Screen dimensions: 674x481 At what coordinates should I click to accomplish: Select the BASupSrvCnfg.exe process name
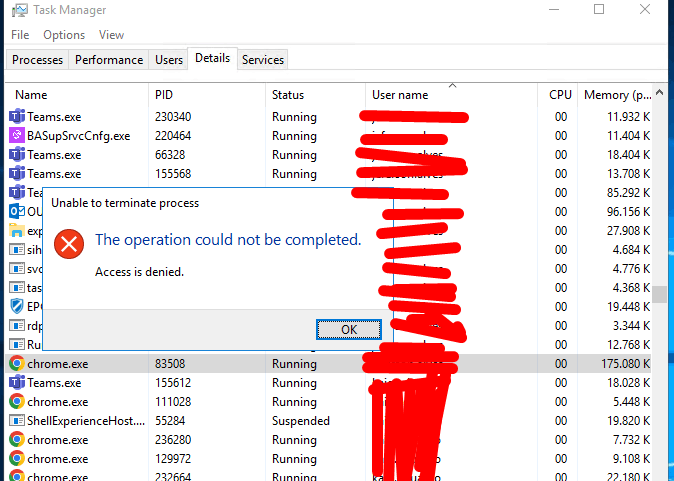pyautogui.click(x=79, y=136)
